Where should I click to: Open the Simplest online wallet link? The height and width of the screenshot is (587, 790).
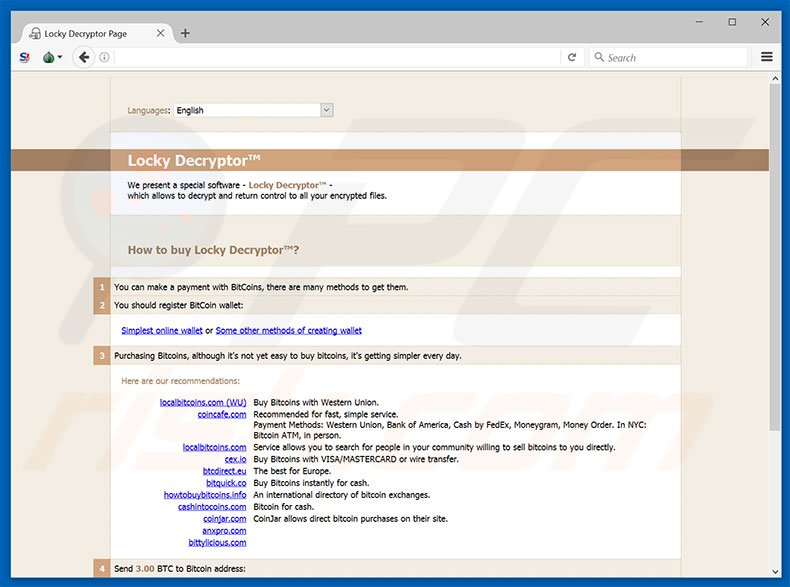(x=162, y=331)
